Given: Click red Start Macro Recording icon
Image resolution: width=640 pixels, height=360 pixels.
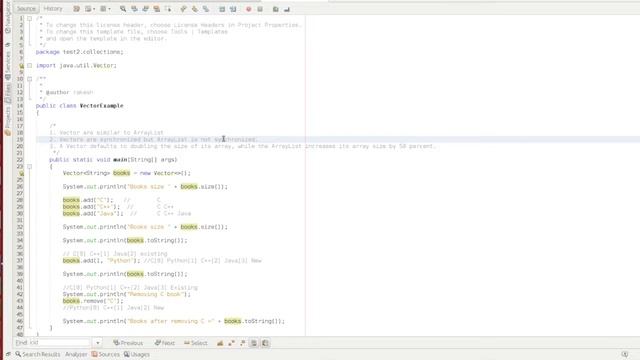Looking at the screenshot, I should tap(249, 9).
